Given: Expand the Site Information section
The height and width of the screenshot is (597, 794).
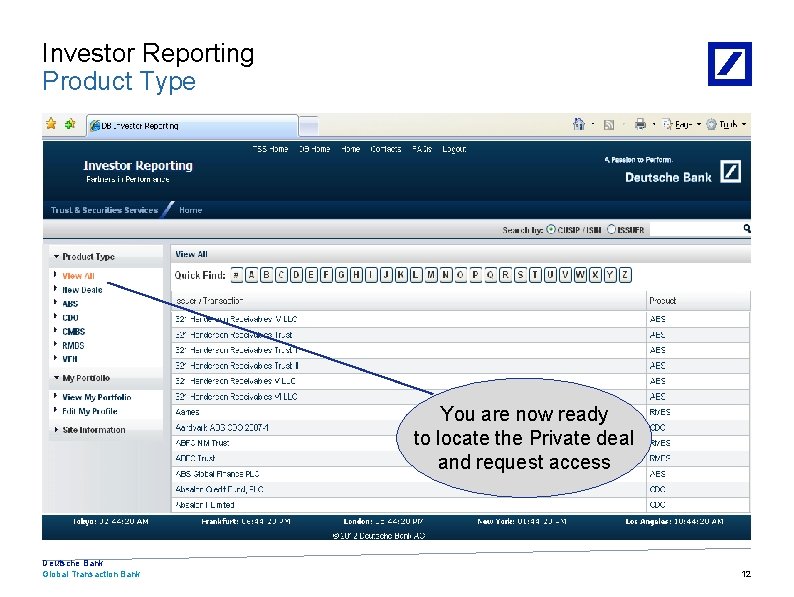Looking at the screenshot, I should 90,430.
